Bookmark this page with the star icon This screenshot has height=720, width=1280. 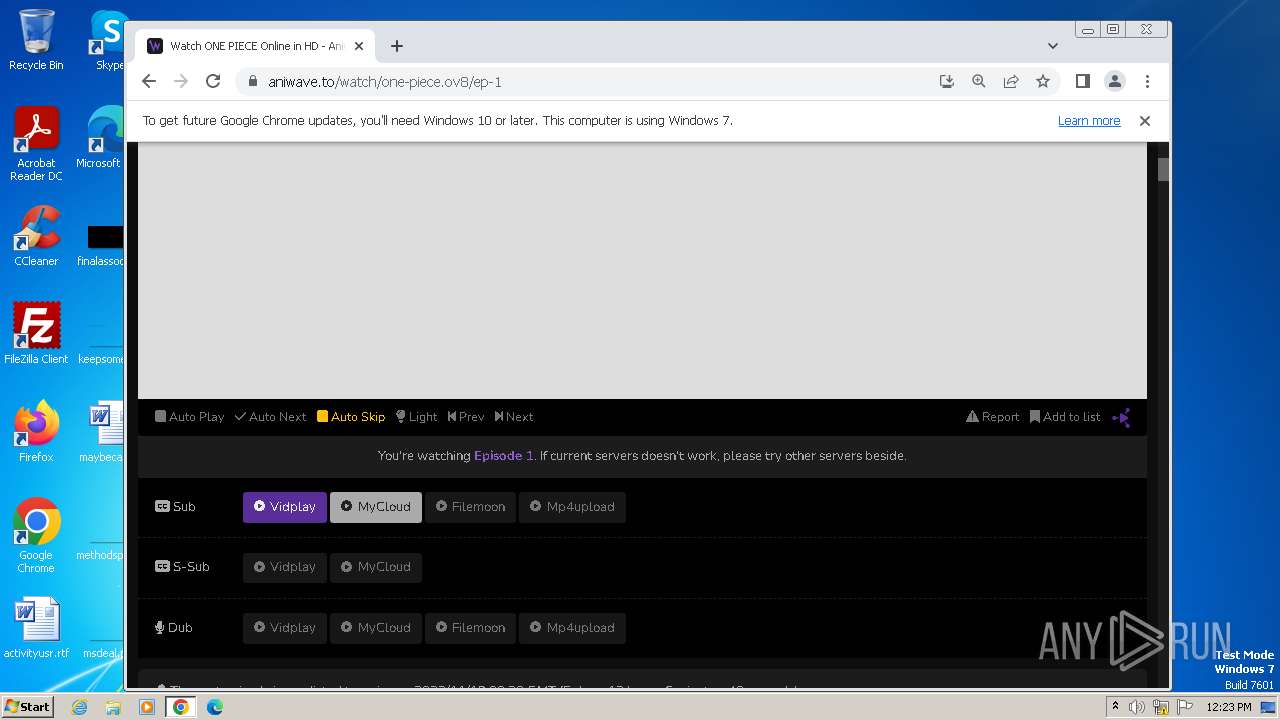[1043, 82]
